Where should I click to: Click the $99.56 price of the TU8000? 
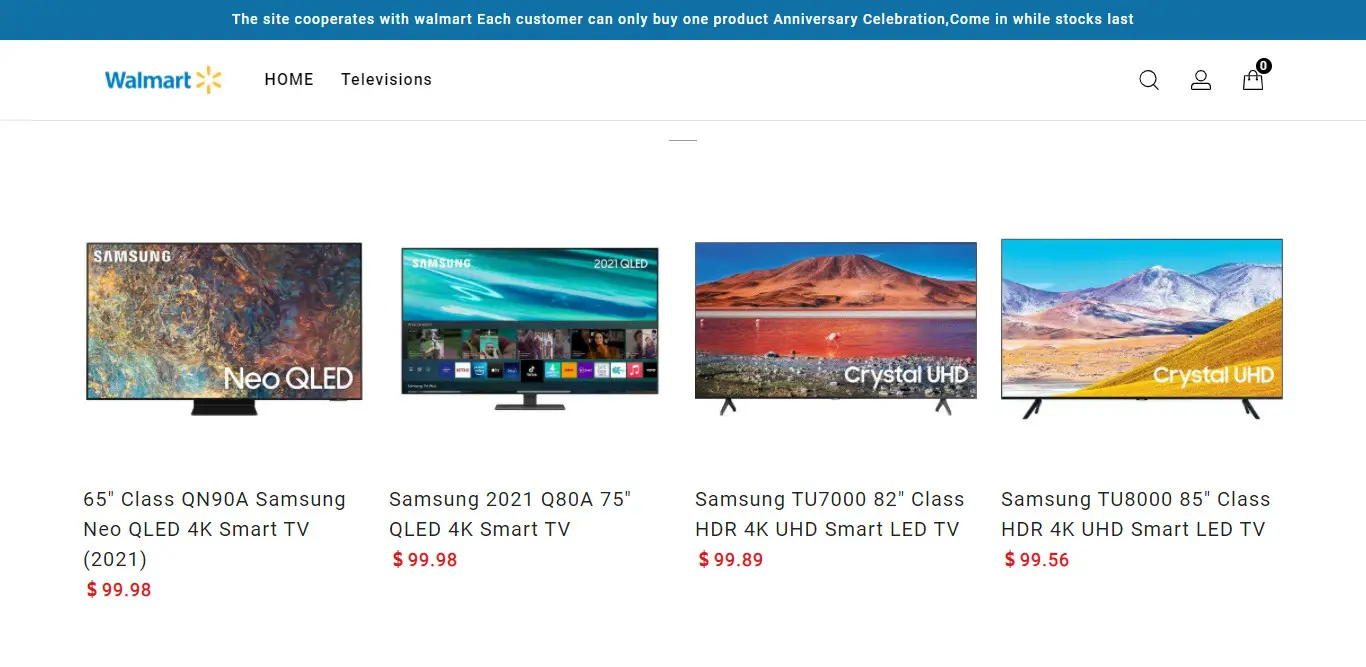pyautogui.click(x=1037, y=560)
